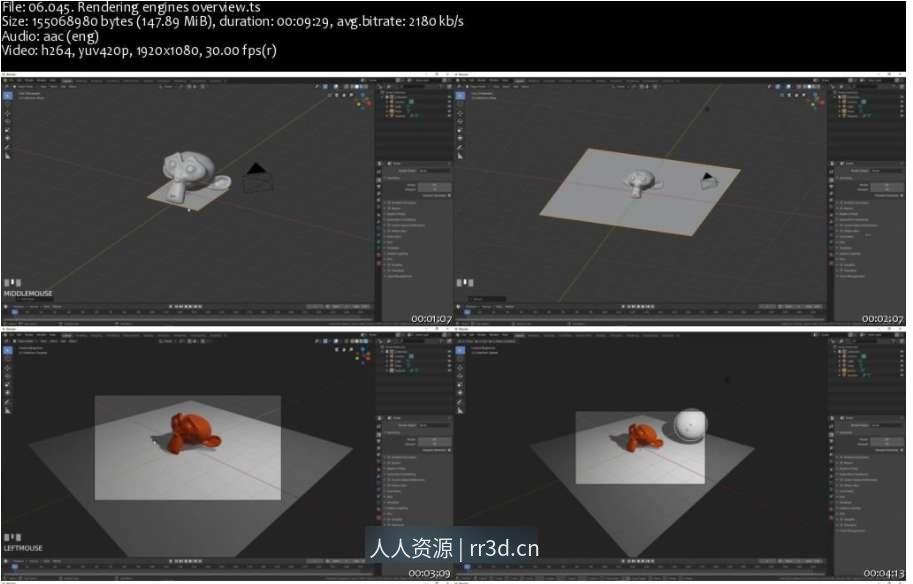Screen dimensions: 913x584
Task: Expand Volumetrics panel in 00:01:07 frame
Action: coord(395,236)
